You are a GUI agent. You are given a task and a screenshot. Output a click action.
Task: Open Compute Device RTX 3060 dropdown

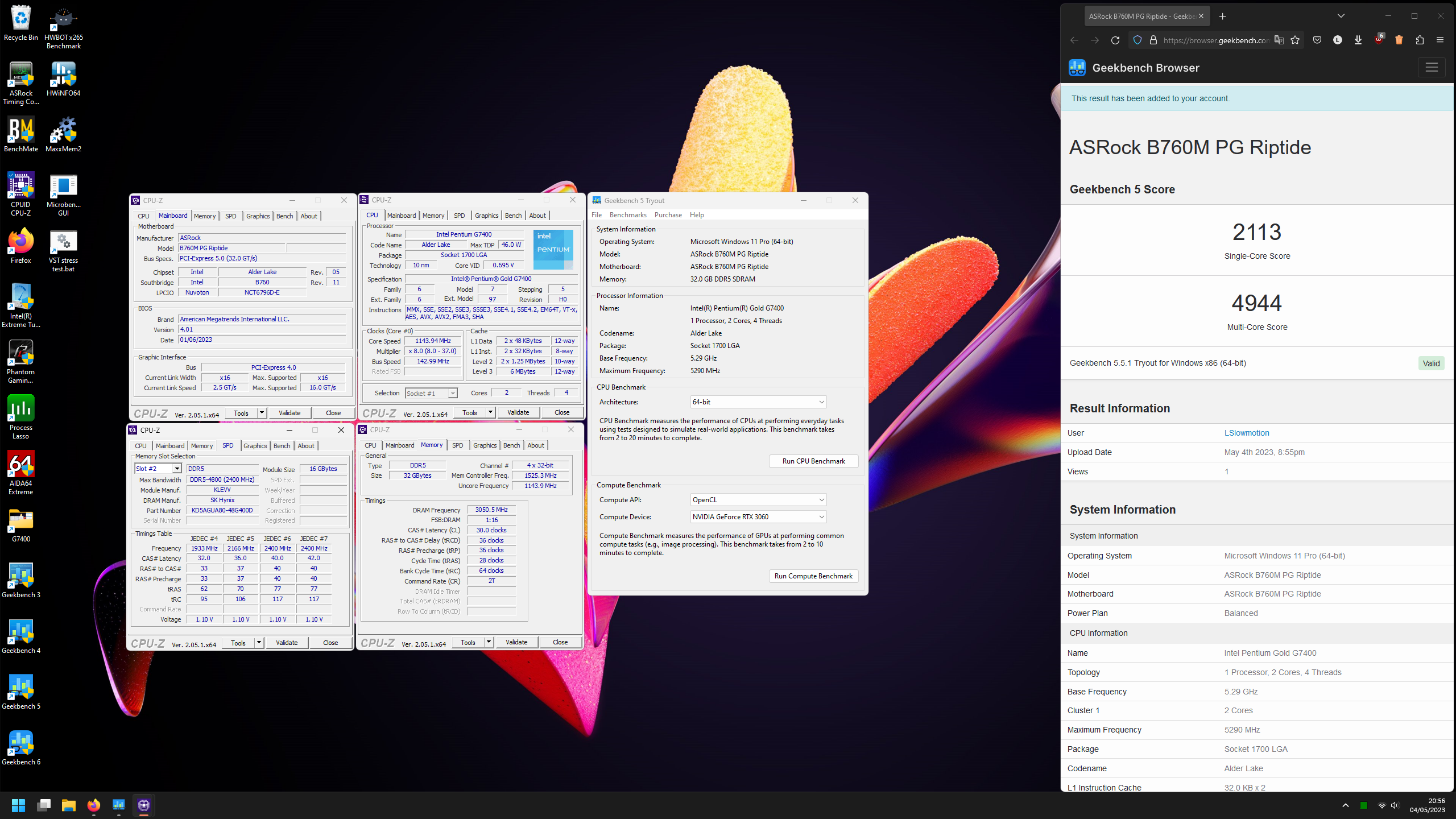click(758, 517)
